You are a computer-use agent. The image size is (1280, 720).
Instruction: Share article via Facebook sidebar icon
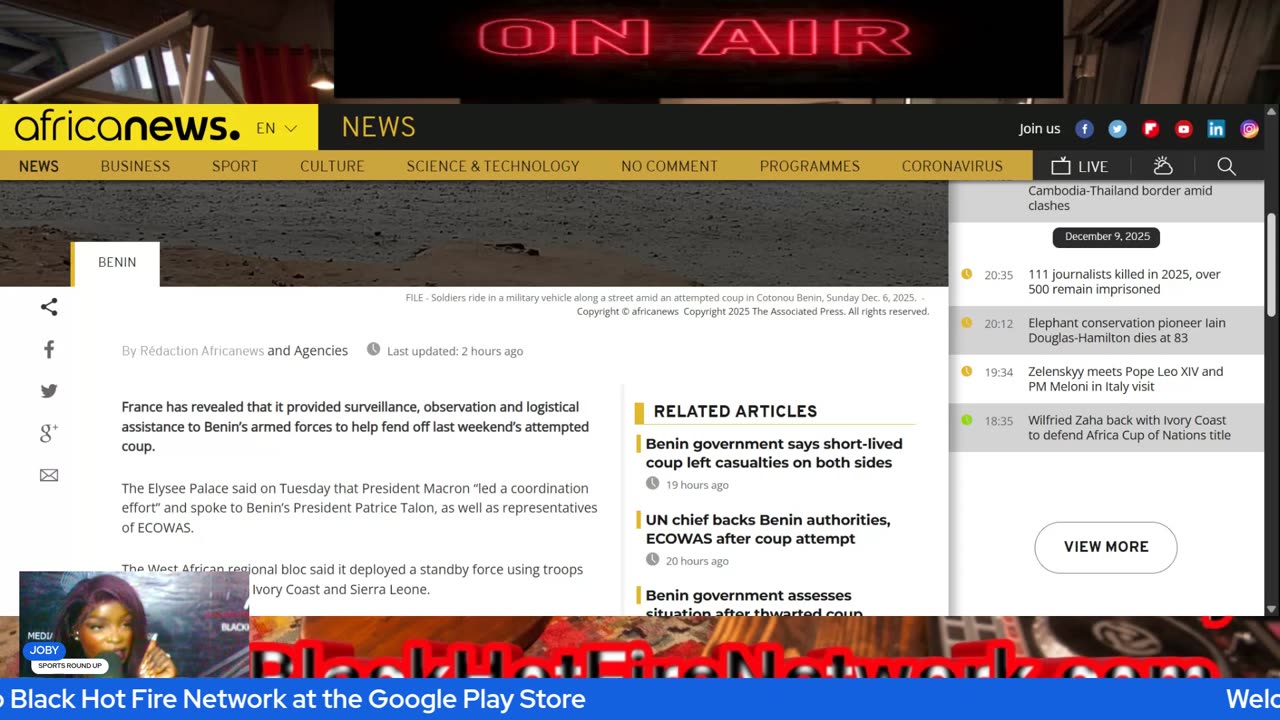[49, 349]
